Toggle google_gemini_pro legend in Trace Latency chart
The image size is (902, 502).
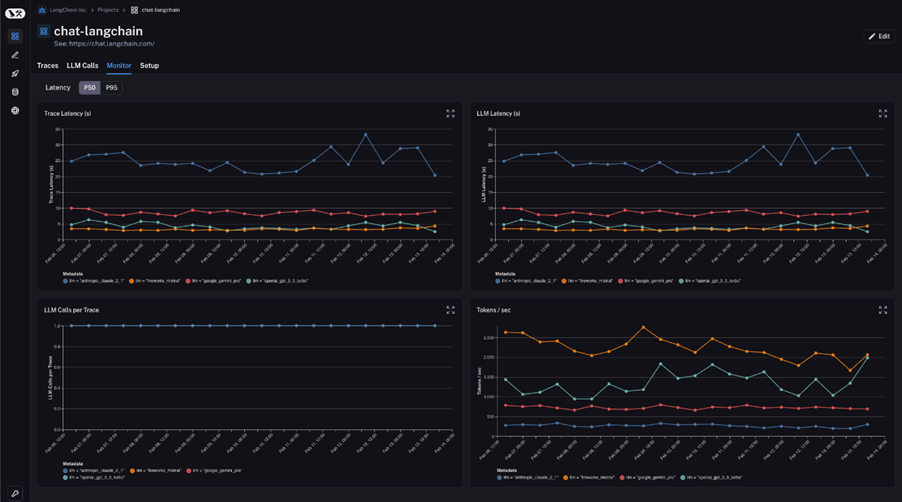tap(213, 281)
